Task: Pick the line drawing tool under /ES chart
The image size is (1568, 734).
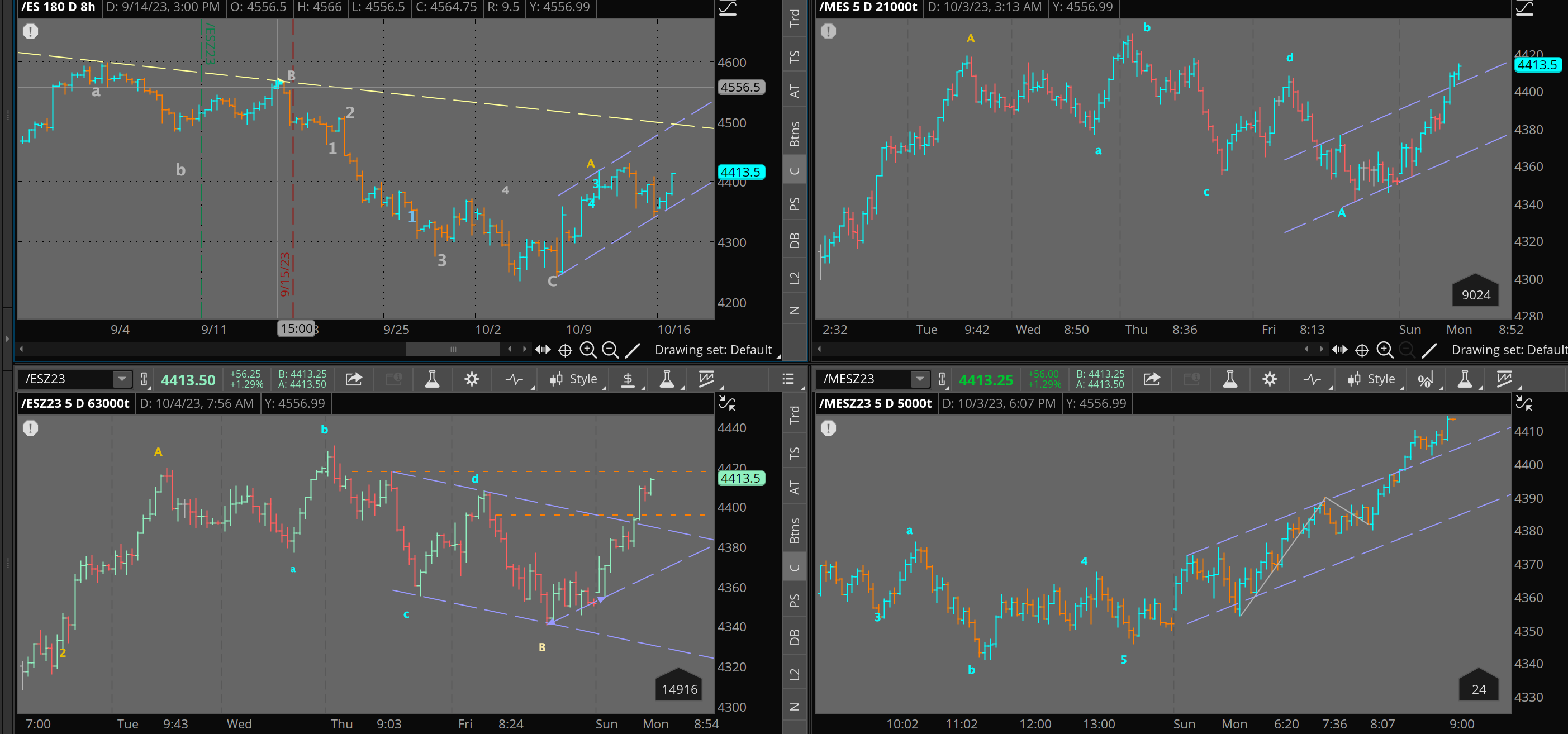Action: click(x=633, y=350)
